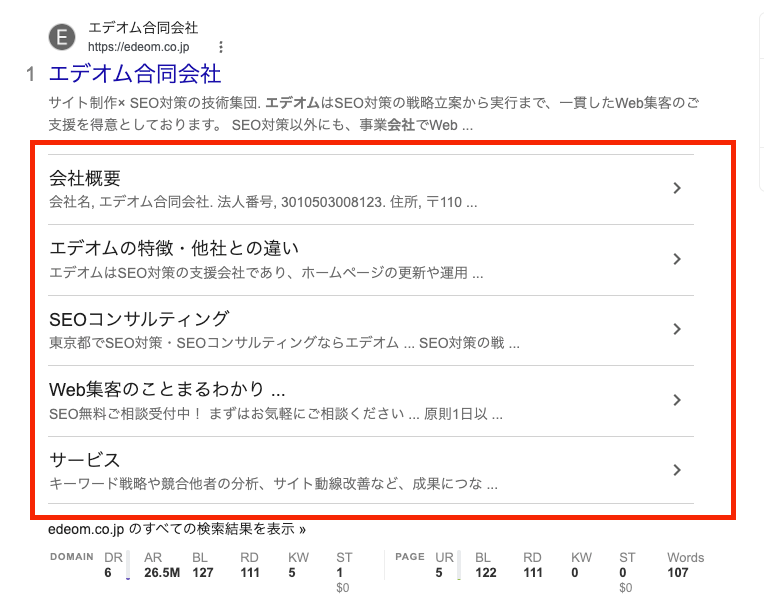
Task: Click snippet SEO無料ご相談受付中！
Action: pos(276,414)
